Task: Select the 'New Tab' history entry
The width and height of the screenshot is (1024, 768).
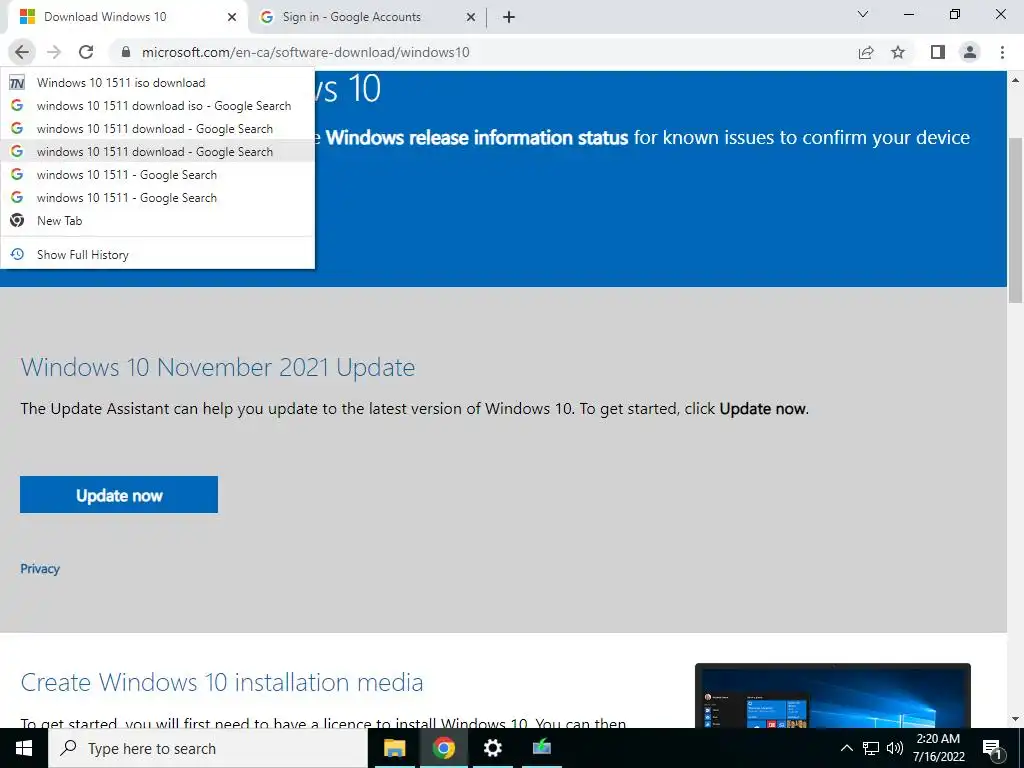Action: pos(157,221)
